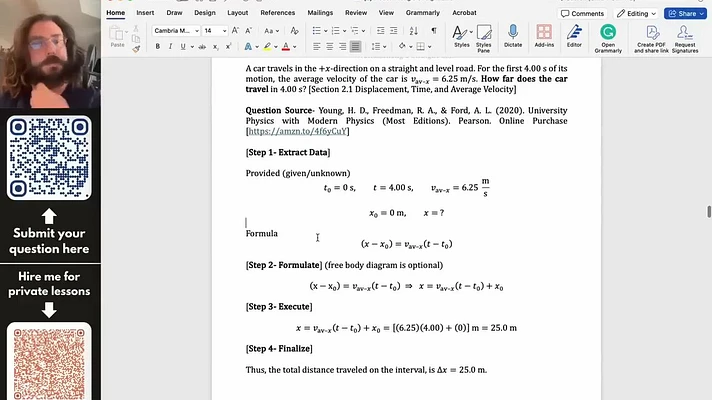
Task: Open bullet list options arrow
Action: click(x=326, y=31)
